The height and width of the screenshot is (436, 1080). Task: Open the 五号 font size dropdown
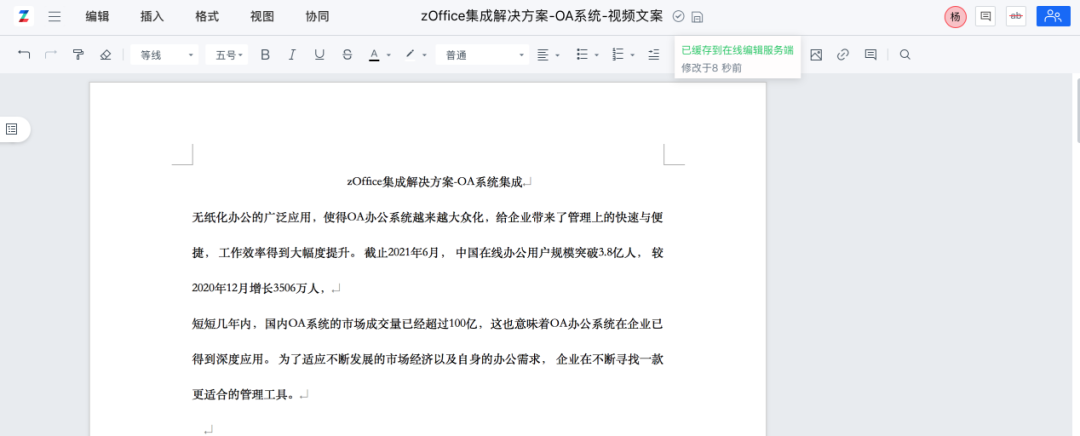pyautogui.click(x=227, y=54)
